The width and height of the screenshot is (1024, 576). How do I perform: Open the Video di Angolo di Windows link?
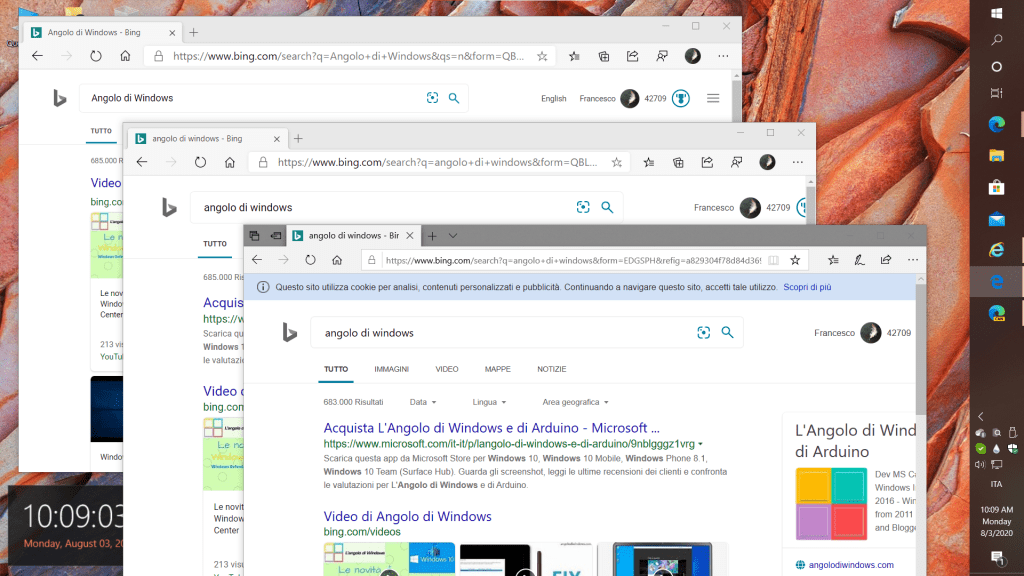407,517
